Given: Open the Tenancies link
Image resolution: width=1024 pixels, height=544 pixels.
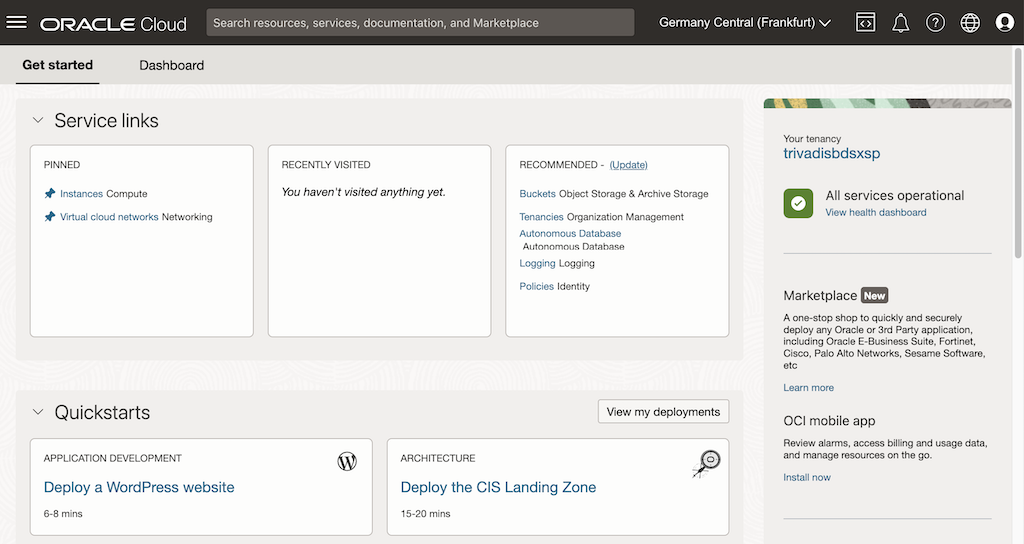Looking at the screenshot, I should 541,216.
